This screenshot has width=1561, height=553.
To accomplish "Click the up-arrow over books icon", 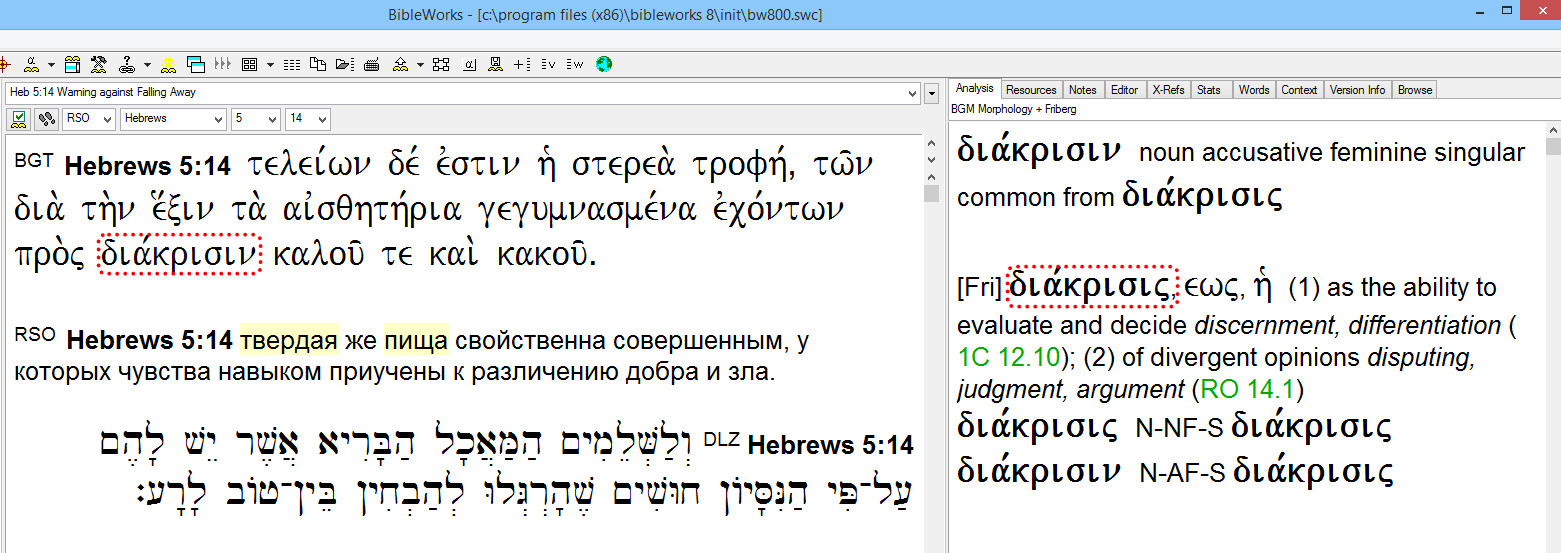I will pyautogui.click(x=400, y=65).
